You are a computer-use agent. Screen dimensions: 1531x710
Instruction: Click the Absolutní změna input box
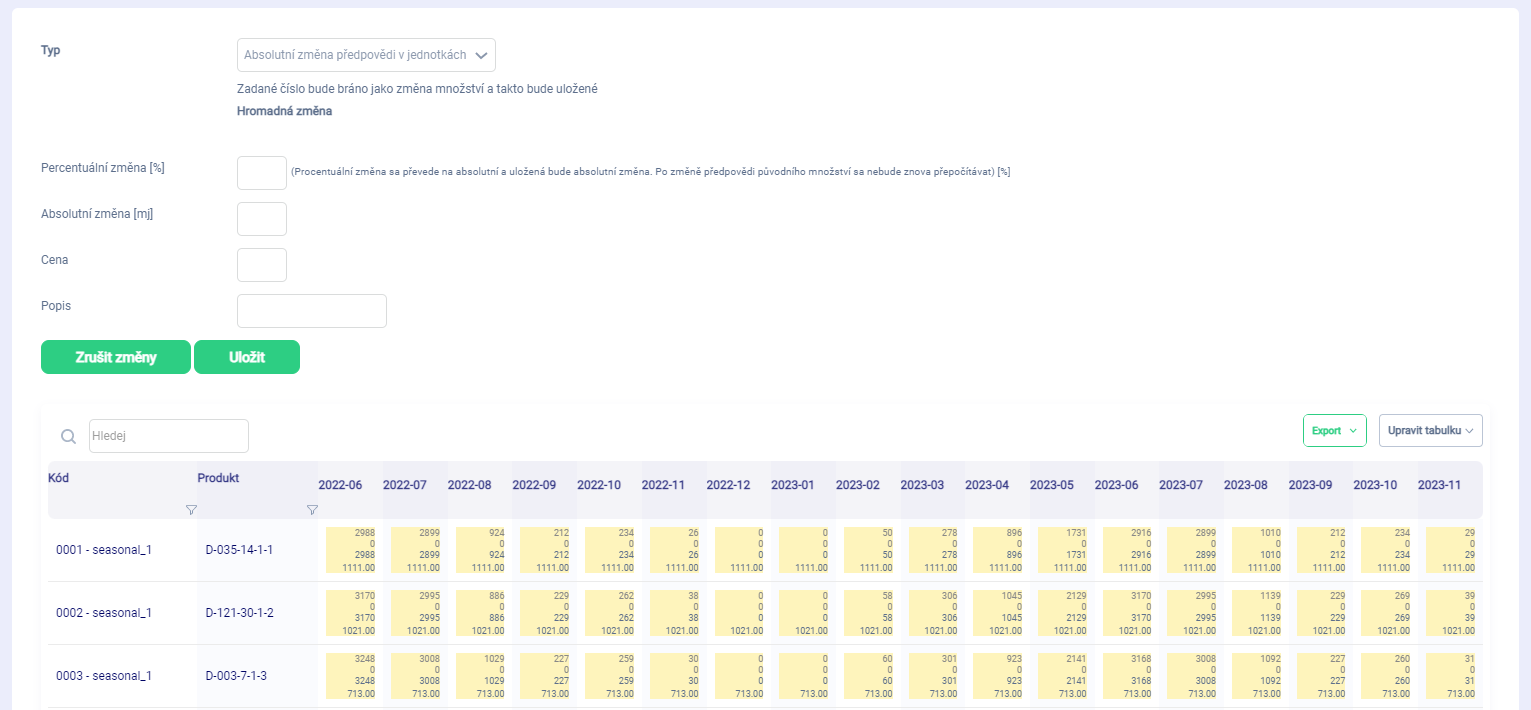[262, 219]
